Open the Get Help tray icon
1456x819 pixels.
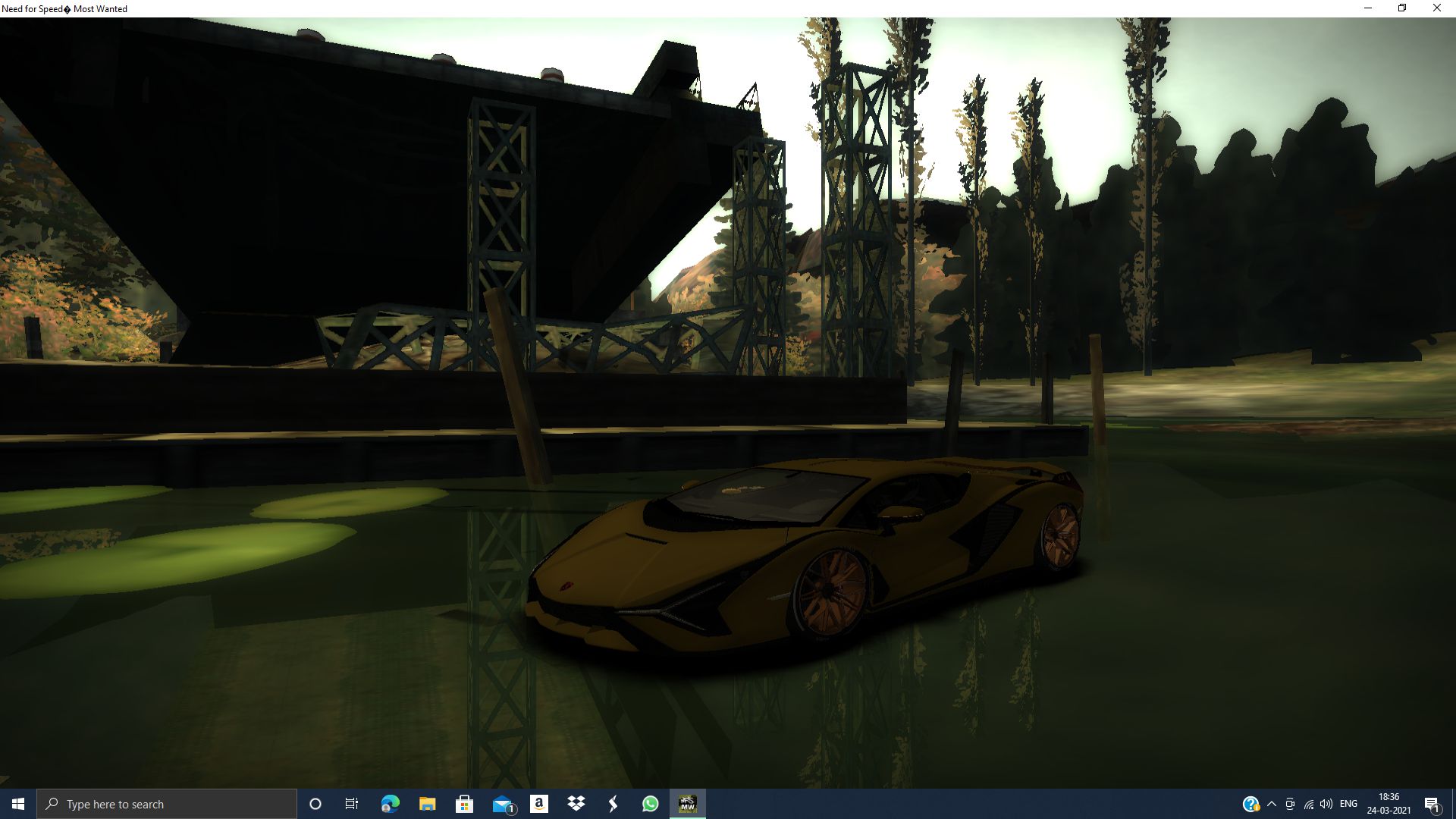1250,804
